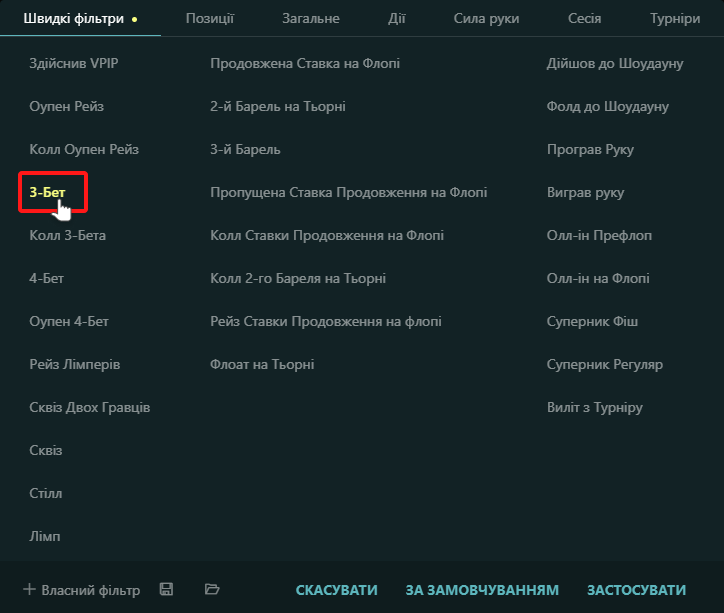Choose Колл 2-го Бареля на Тьорні
This screenshot has width=724, height=613.
pos(298,278)
